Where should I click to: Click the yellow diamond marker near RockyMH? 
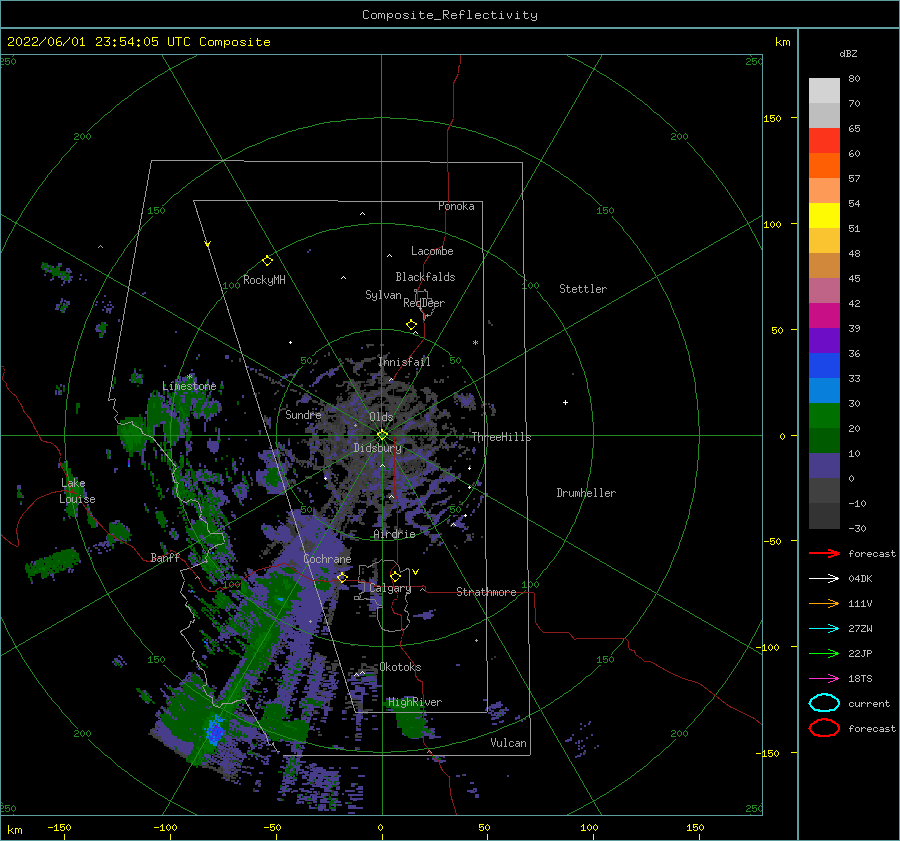pyautogui.click(x=267, y=261)
